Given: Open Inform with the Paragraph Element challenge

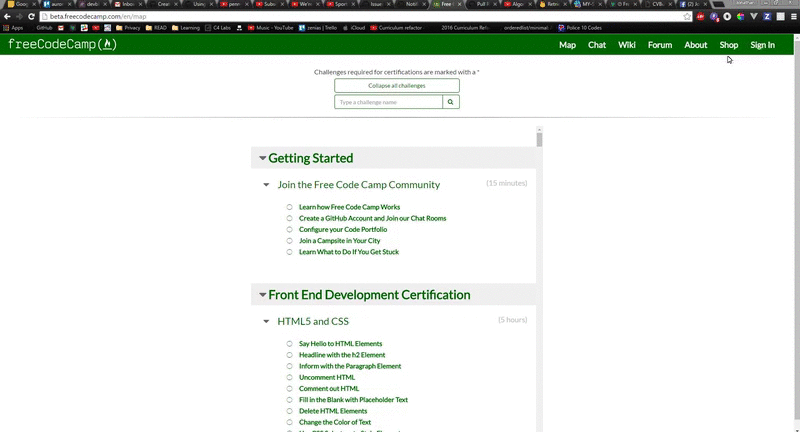Looking at the screenshot, I should (x=350, y=366).
